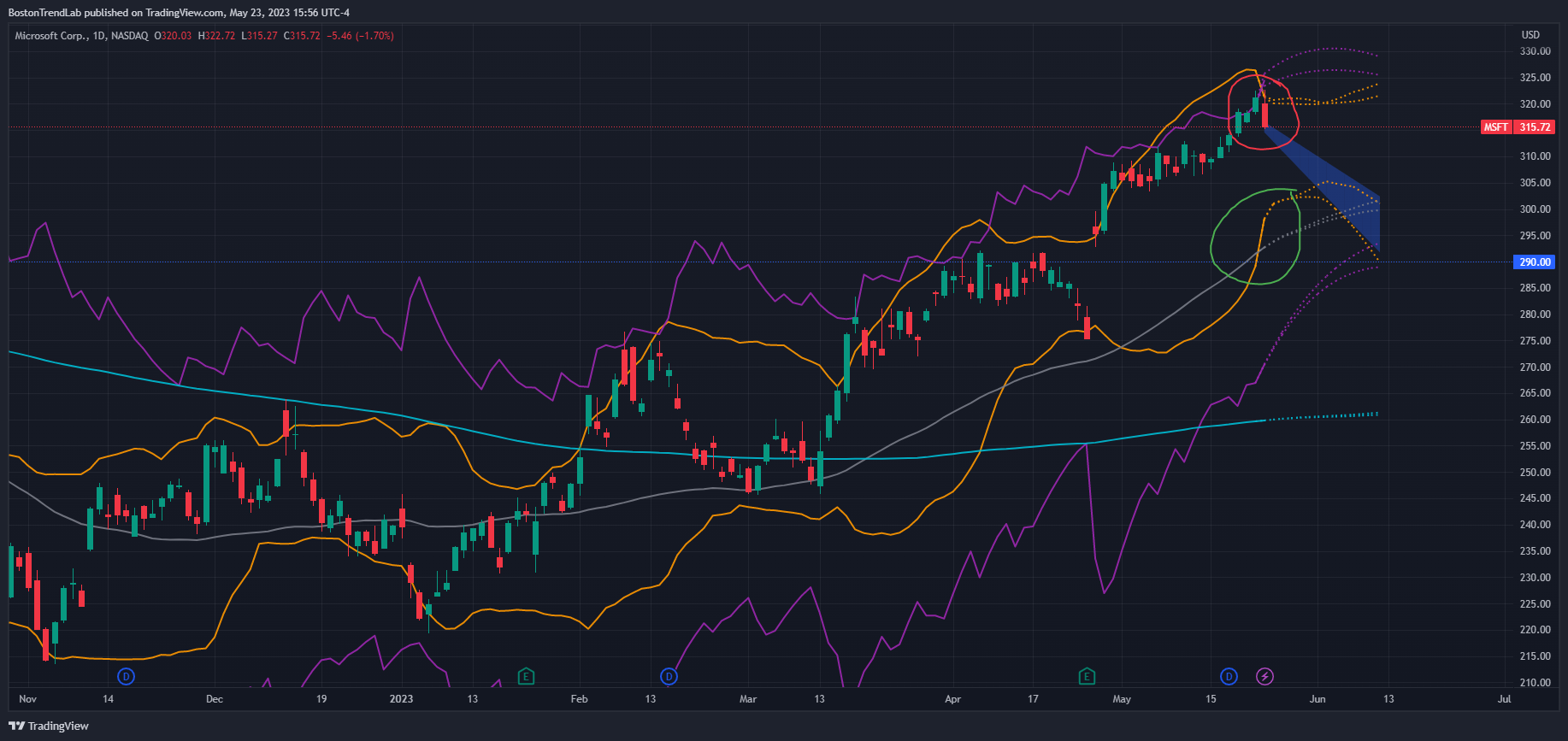The width and height of the screenshot is (1568, 741).
Task: Click the 'Dec' date axis label
Action: [x=215, y=699]
